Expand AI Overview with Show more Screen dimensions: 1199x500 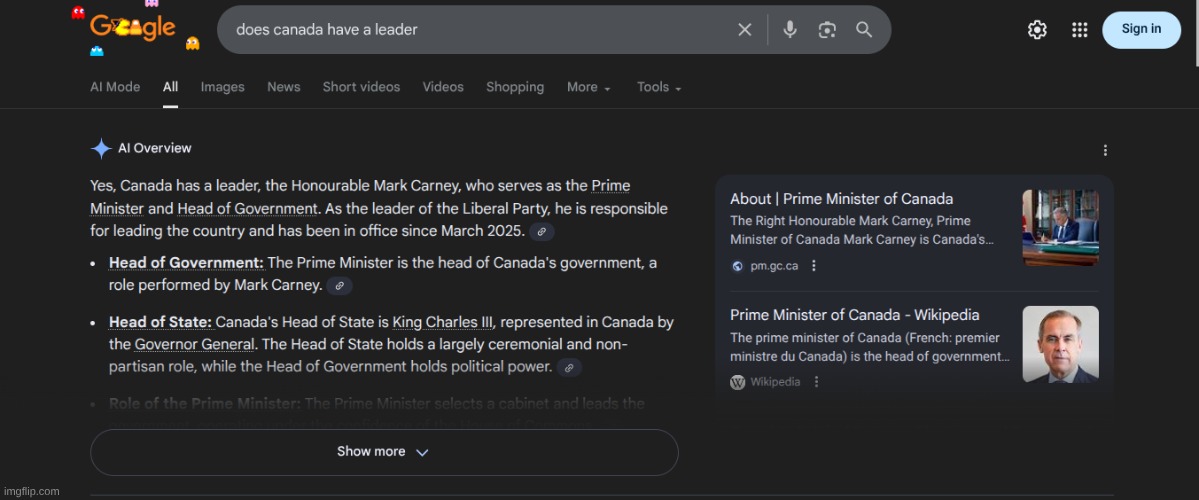[383, 452]
